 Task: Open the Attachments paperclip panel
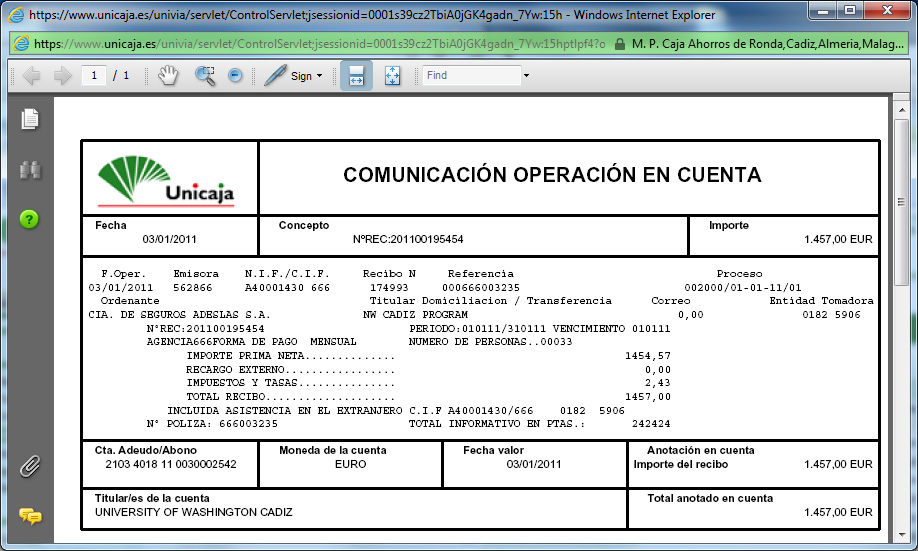tap(30, 466)
